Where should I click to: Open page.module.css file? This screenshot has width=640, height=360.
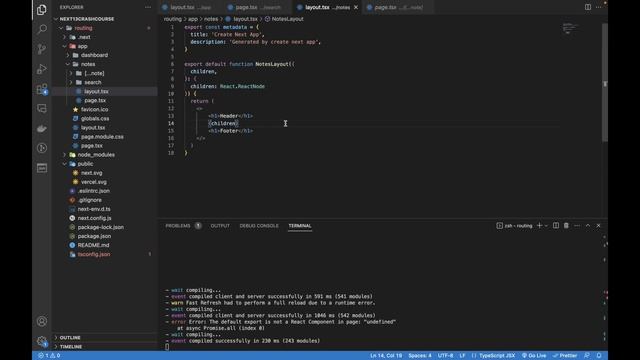(102, 137)
